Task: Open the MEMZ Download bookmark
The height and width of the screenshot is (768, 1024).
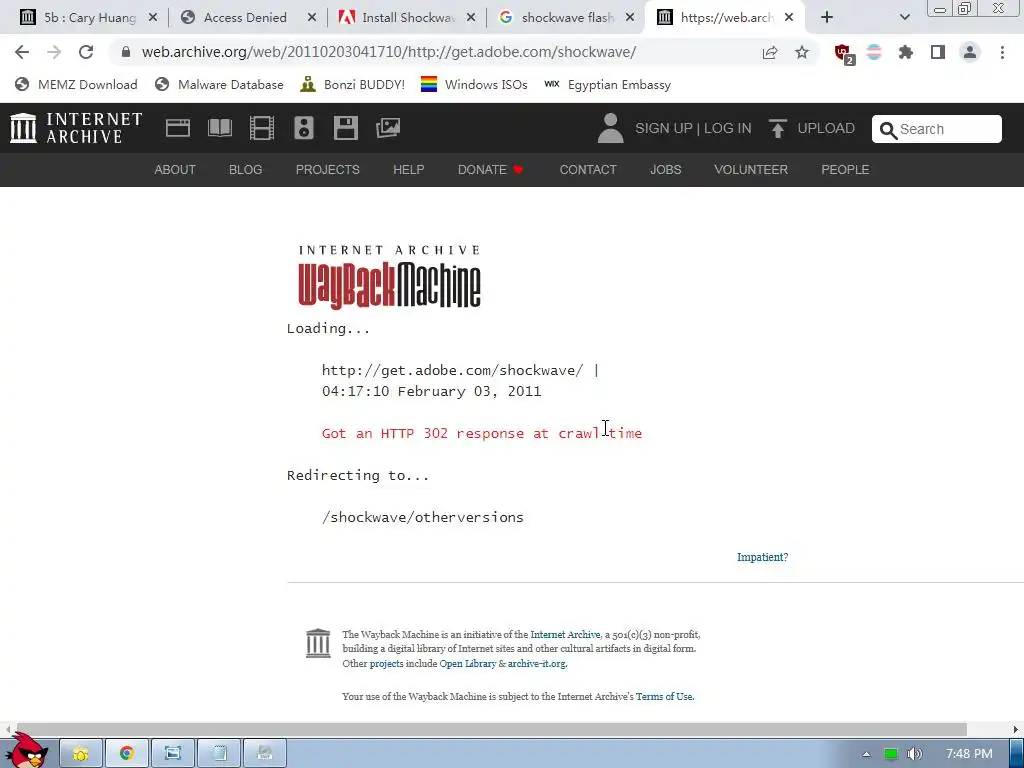Action: click(x=76, y=85)
